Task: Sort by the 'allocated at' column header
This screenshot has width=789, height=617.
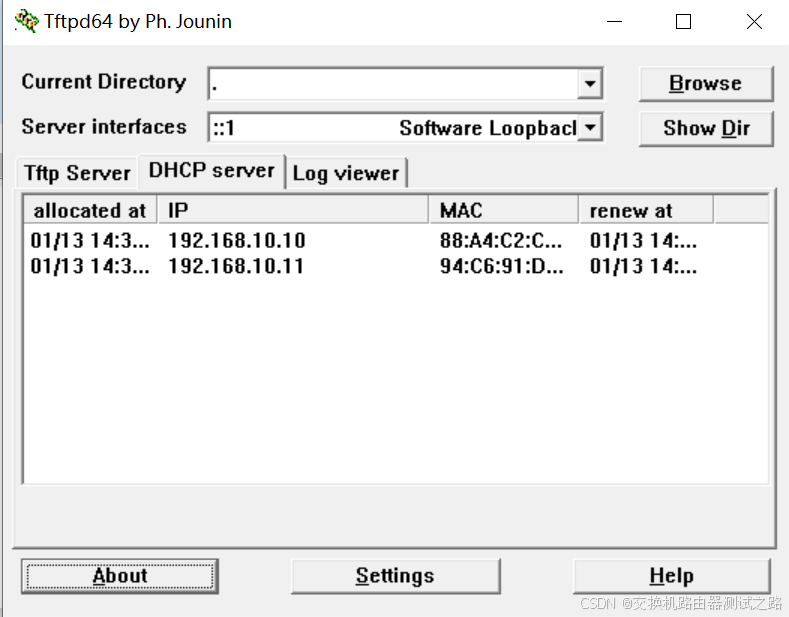Action: 90,210
